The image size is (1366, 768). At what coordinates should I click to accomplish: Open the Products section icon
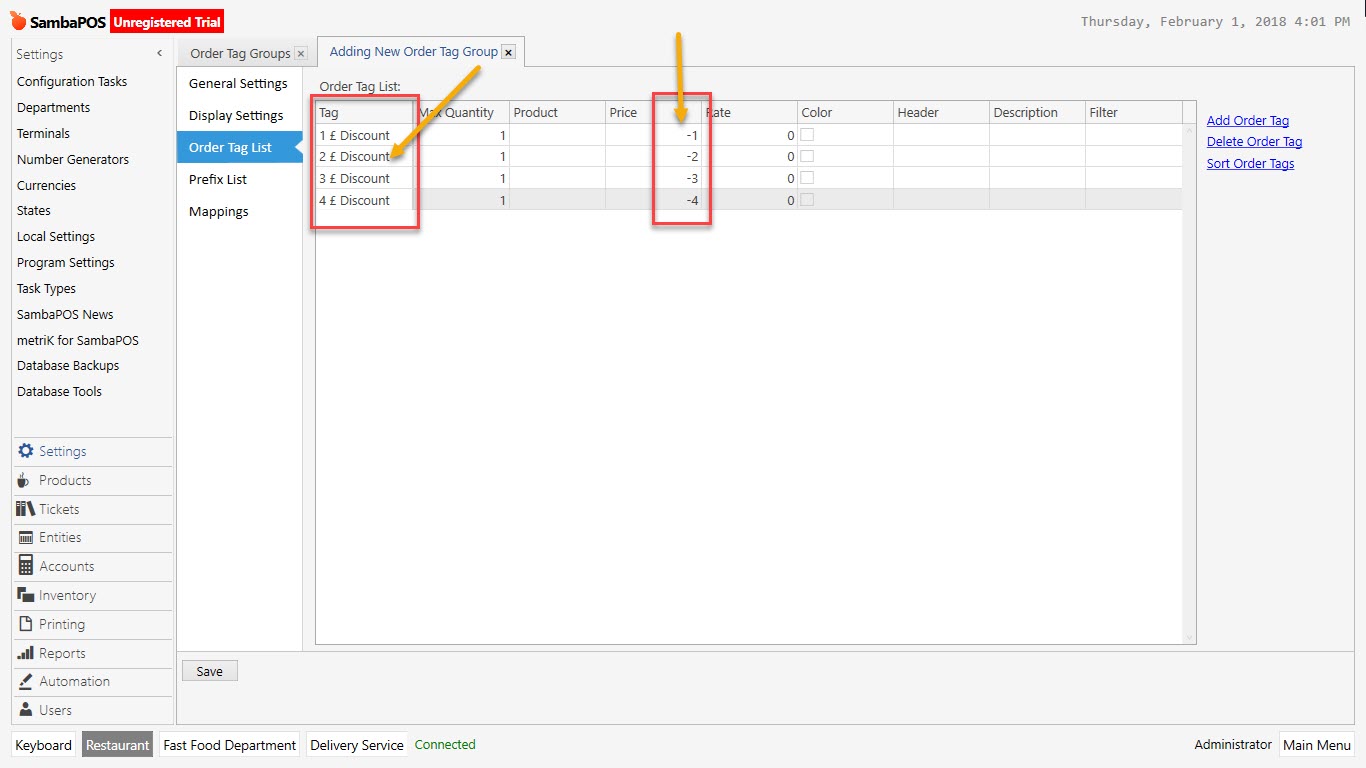pyautogui.click(x=24, y=480)
